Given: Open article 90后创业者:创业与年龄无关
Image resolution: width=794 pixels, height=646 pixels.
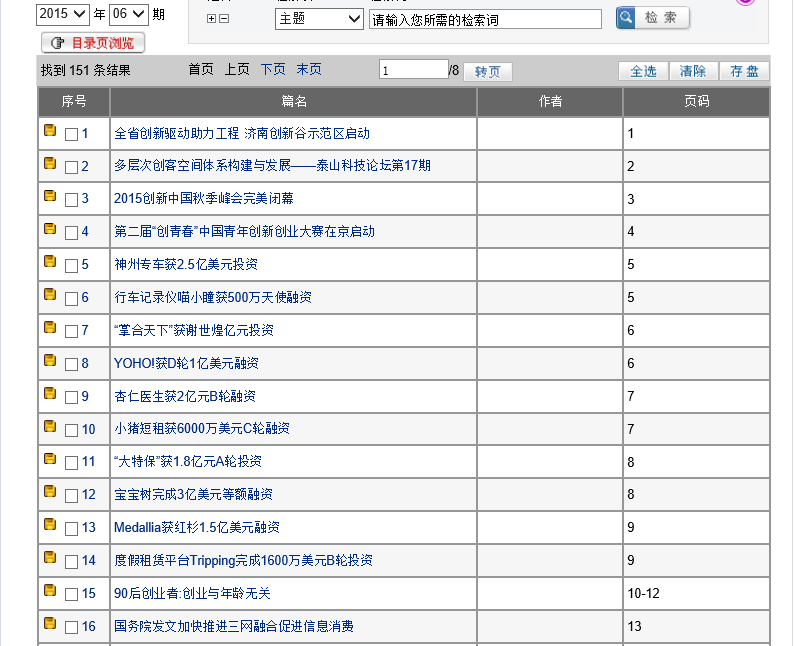Looking at the screenshot, I should coord(192,593).
